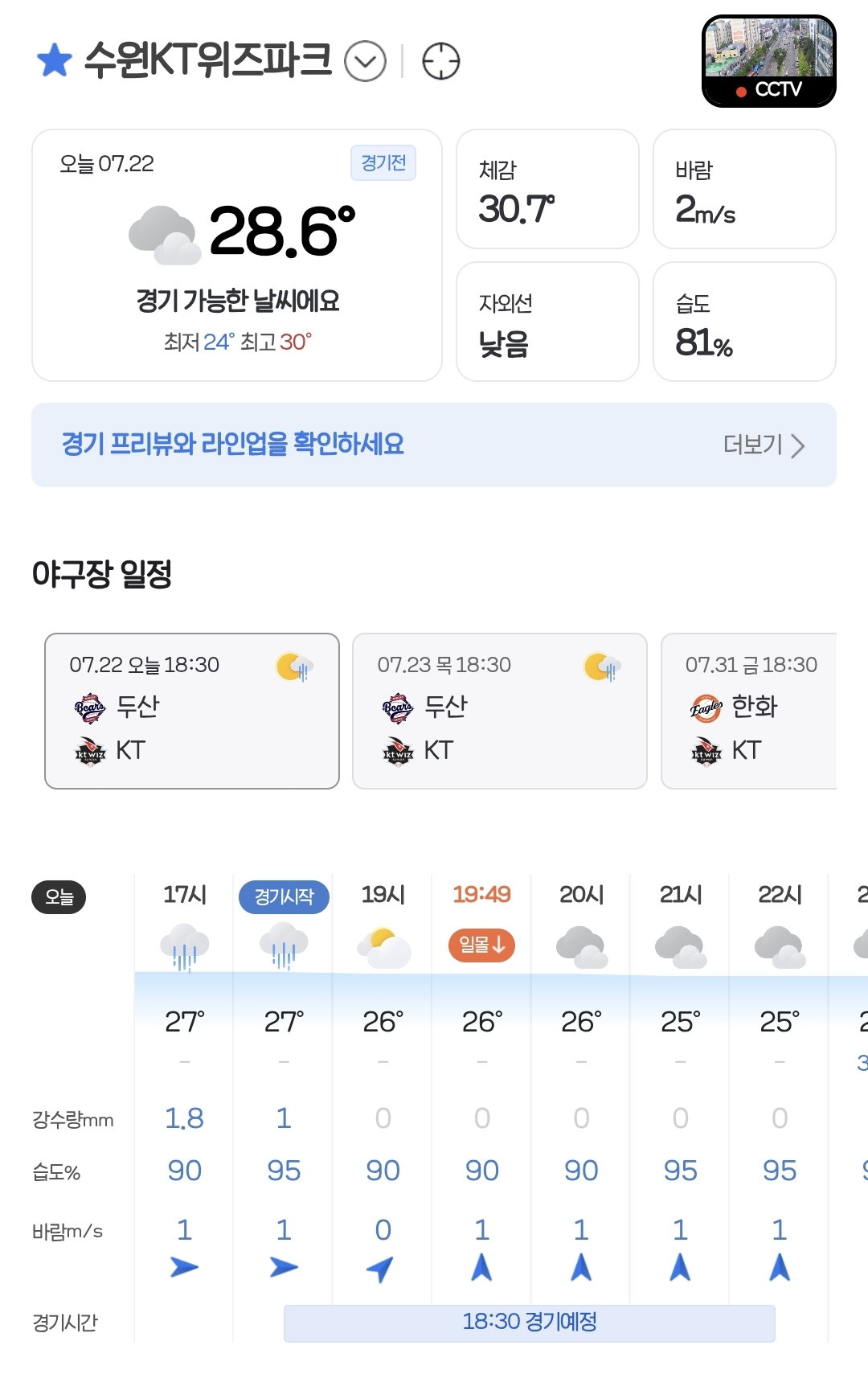
Task: Click the Bears logo in today's game card
Action: point(89,708)
